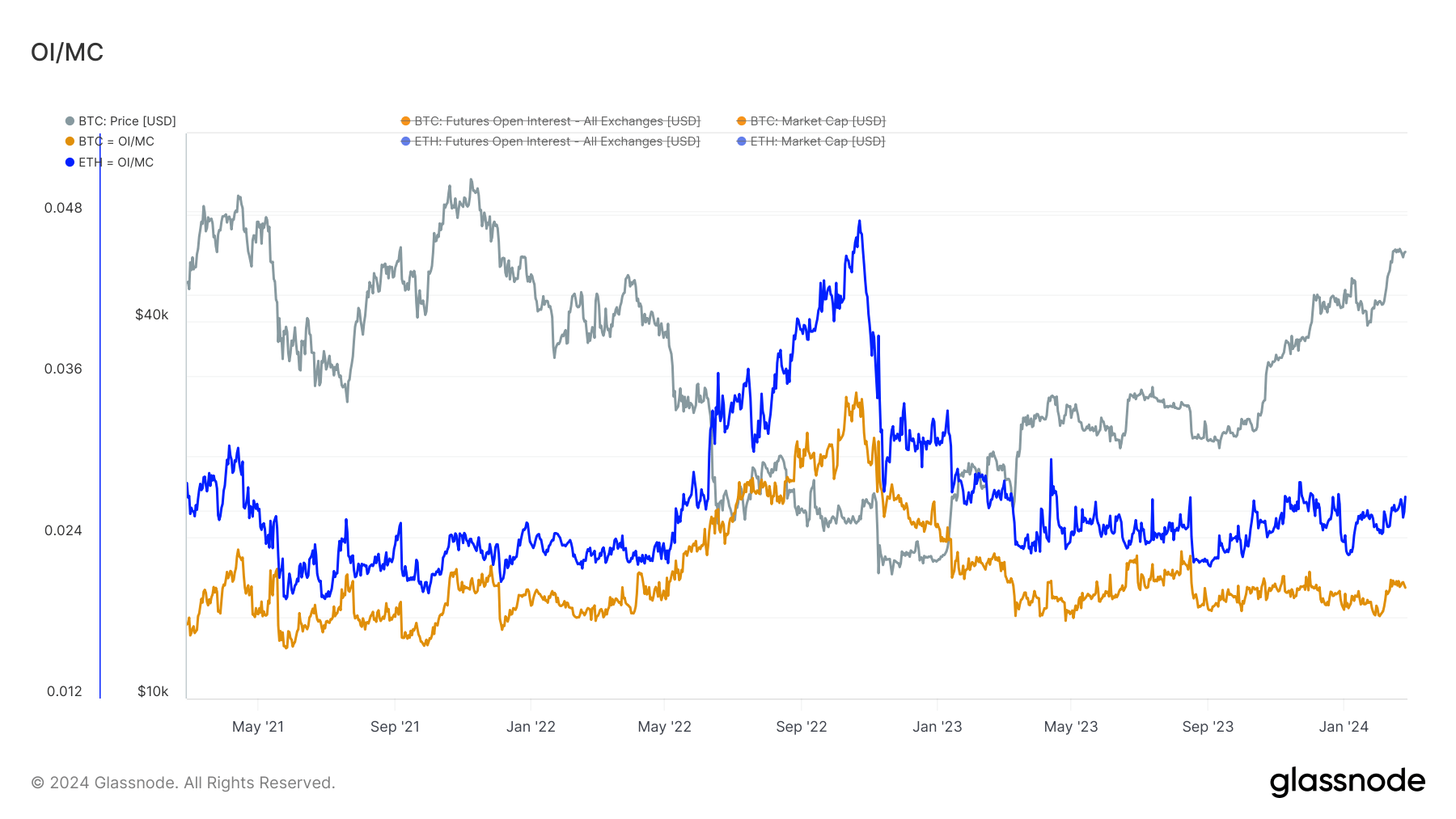Click the orange BTC Market Cap legend dot
The width and height of the screenshot is (1456, 819).
pyautogui.click(x=741, y=121)
